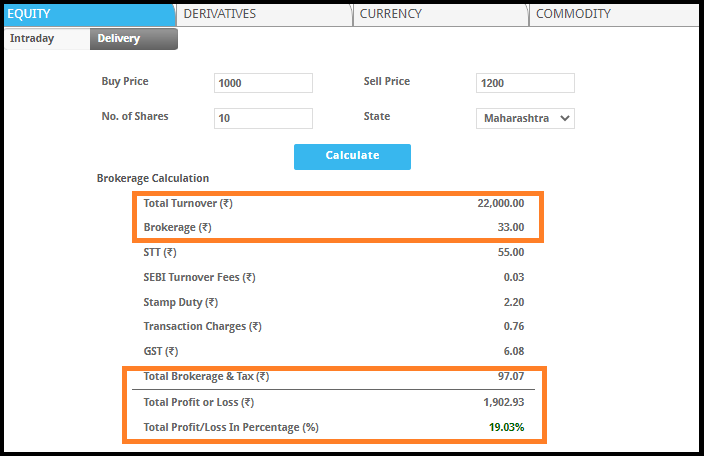Viewport: 704px width, 456px height.
Task: Click the green 19.03% profit percentage
Action: (x=506, y=427)
